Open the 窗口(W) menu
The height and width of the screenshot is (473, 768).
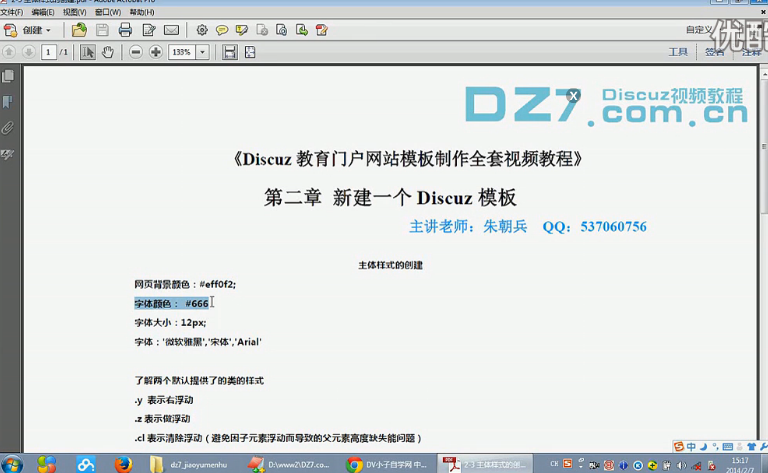click(x=108, y=12)
